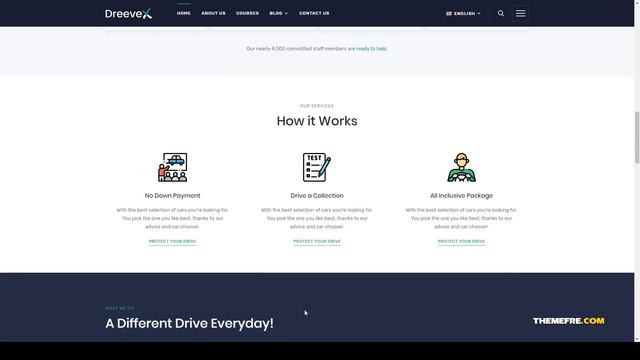This screenshot has width=640, height=360.
Task: Expand the BLOG menu dropdown
Action: pos(278,13)
